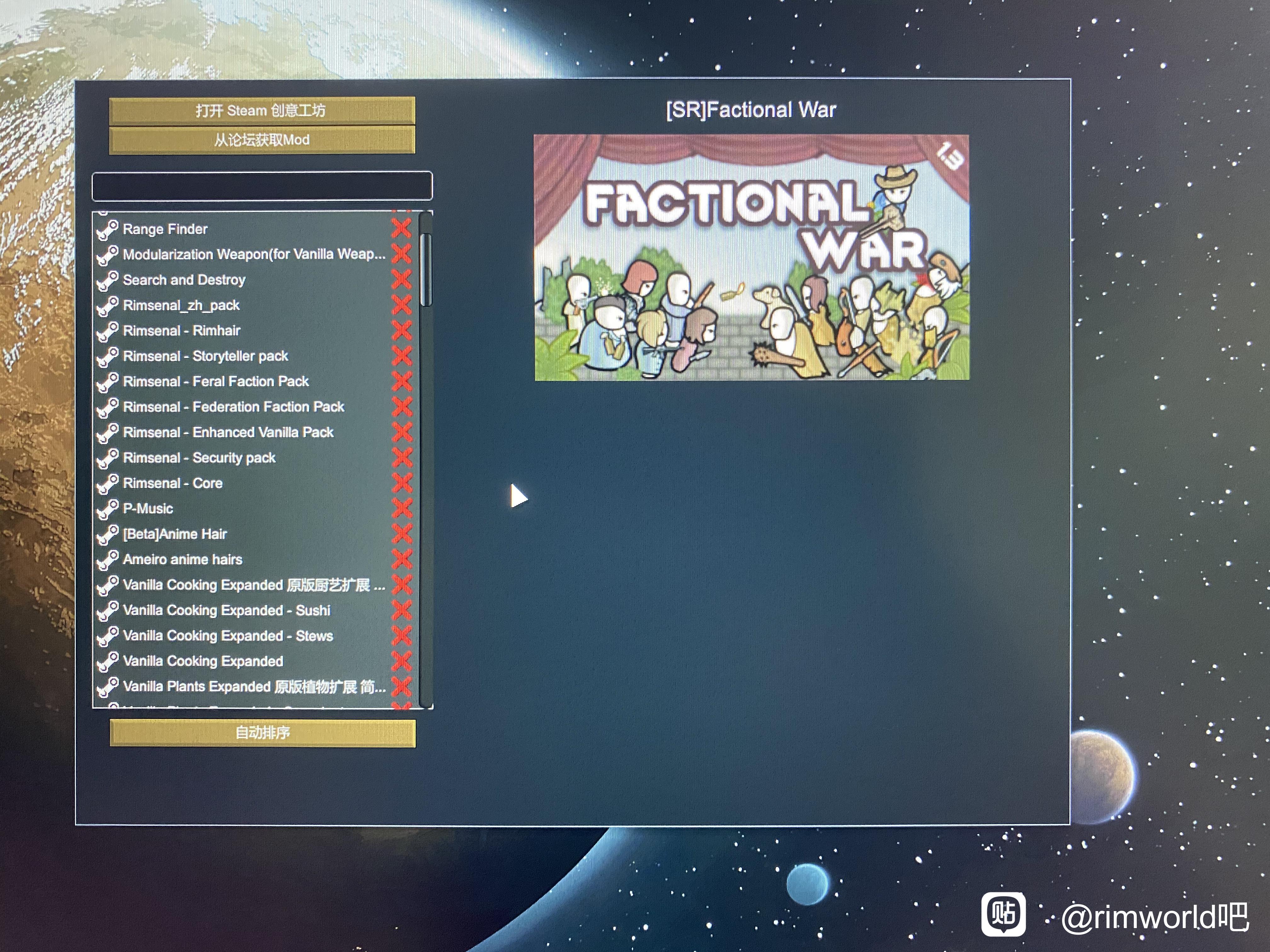Toggle red X for Modularization Weapon mod

[401, 254]
